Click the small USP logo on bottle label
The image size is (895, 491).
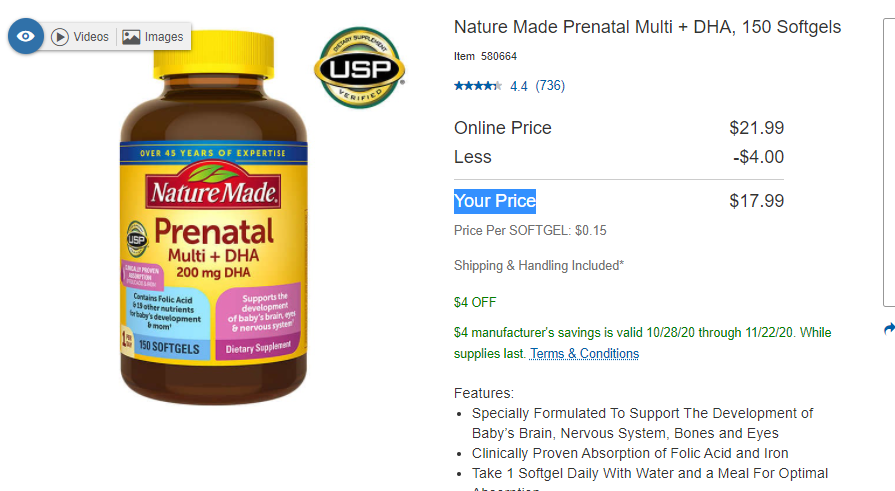click(x=137, y=239)
